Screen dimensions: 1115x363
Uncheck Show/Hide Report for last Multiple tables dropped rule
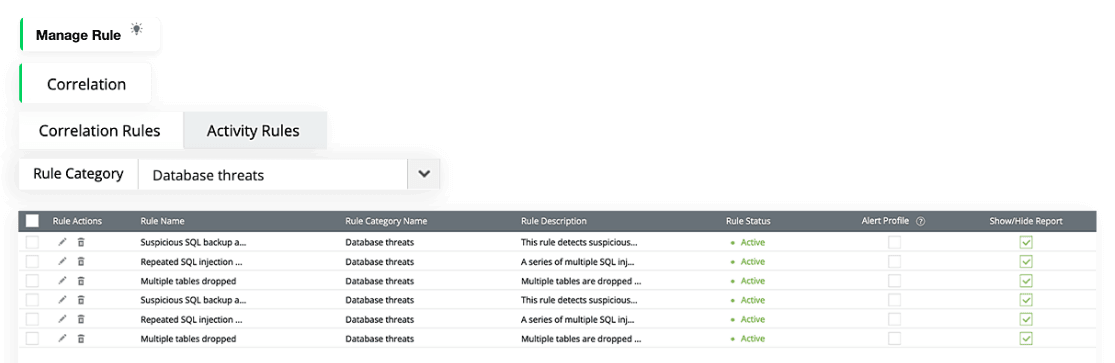(x=1025, y=338)
